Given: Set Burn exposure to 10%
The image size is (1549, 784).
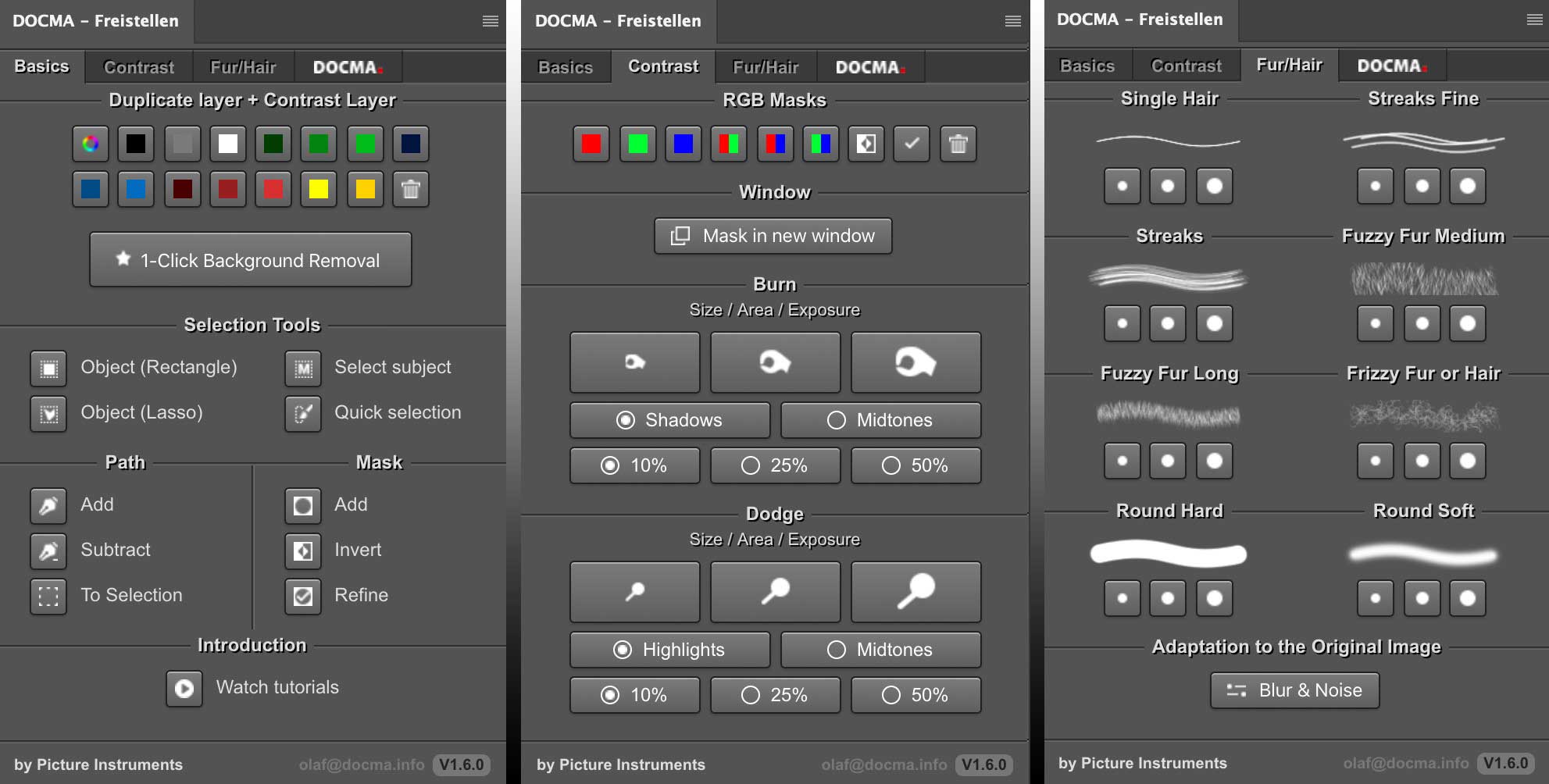Looking at the screenshot, I should [635, 465].
